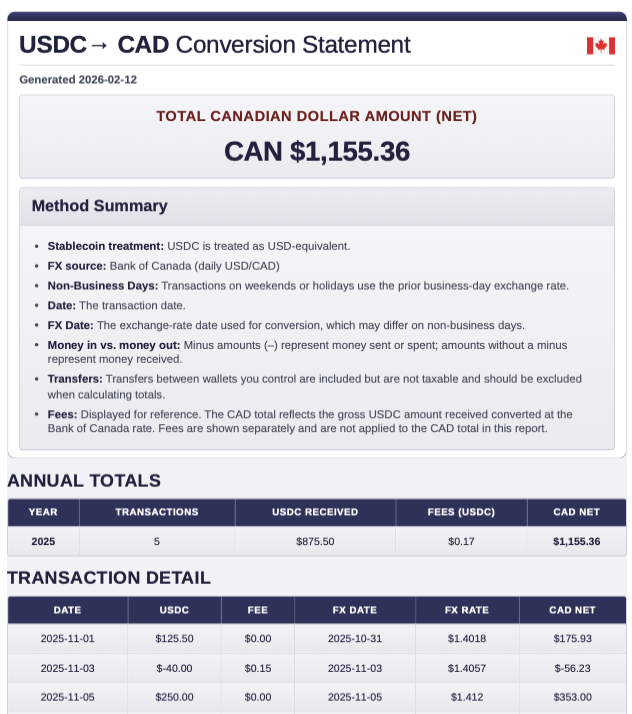This screenshot has height=714, width=632.
Task: Click the $353.00 CAD net value
Action: tap(573, 697)
